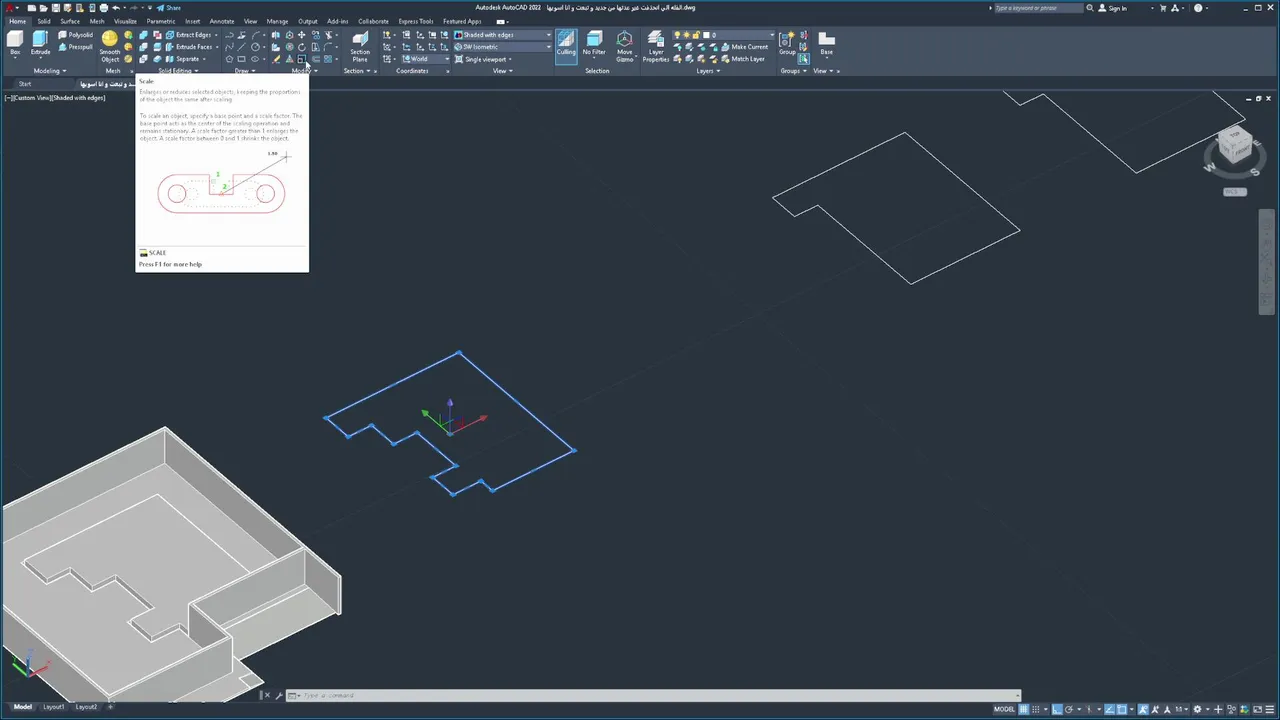1280x720 pixels.
Task: Switch to the Express Tools tab
Action: coord(416,21)
